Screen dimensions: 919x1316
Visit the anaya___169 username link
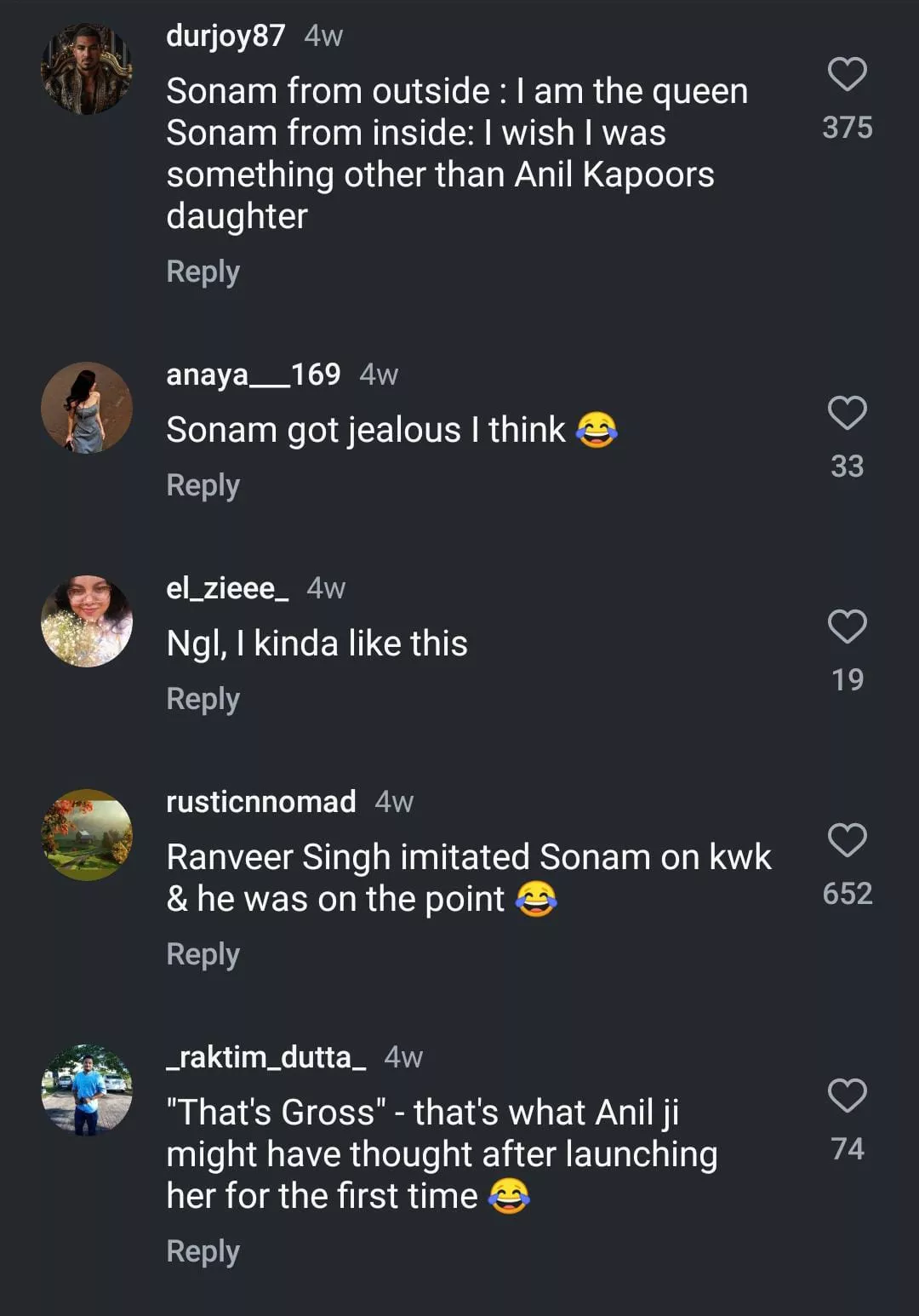253,375
